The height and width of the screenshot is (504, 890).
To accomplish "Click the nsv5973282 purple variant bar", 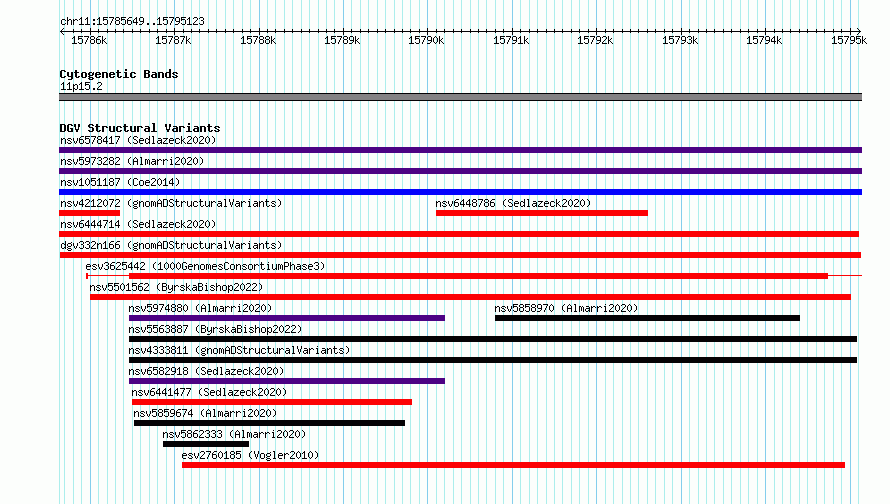I will click(460, 171).
